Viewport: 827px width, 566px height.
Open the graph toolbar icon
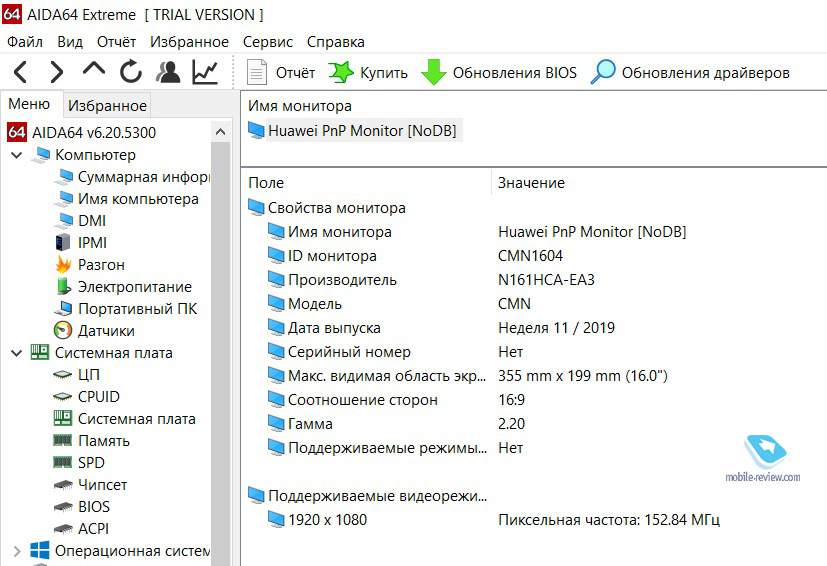[x=205, y=72]
